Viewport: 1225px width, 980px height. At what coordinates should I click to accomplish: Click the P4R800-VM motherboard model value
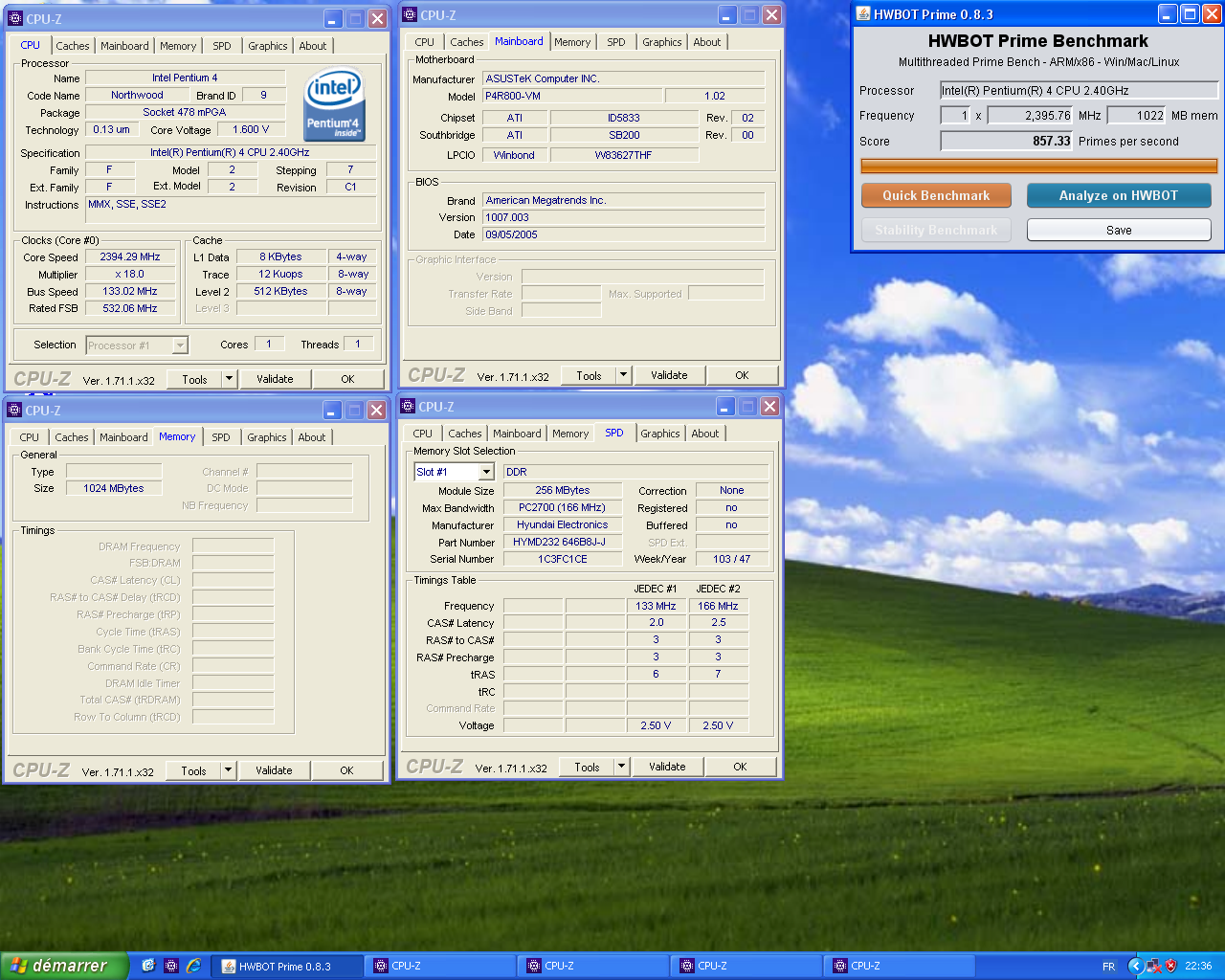tap(571, 96)
